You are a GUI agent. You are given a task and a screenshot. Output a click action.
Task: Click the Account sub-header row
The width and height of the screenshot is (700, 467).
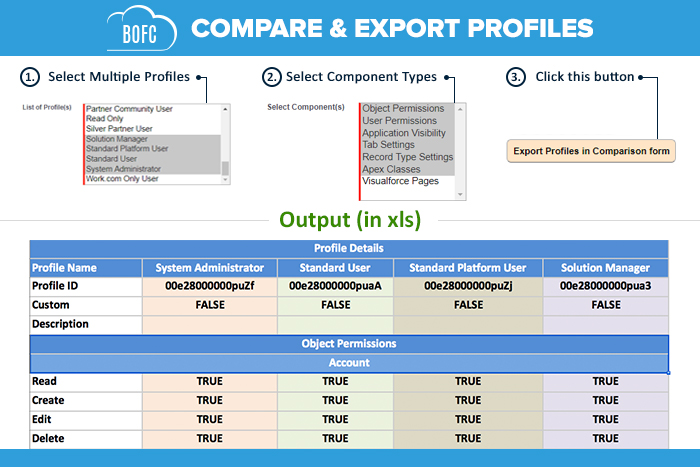(349, 363)
